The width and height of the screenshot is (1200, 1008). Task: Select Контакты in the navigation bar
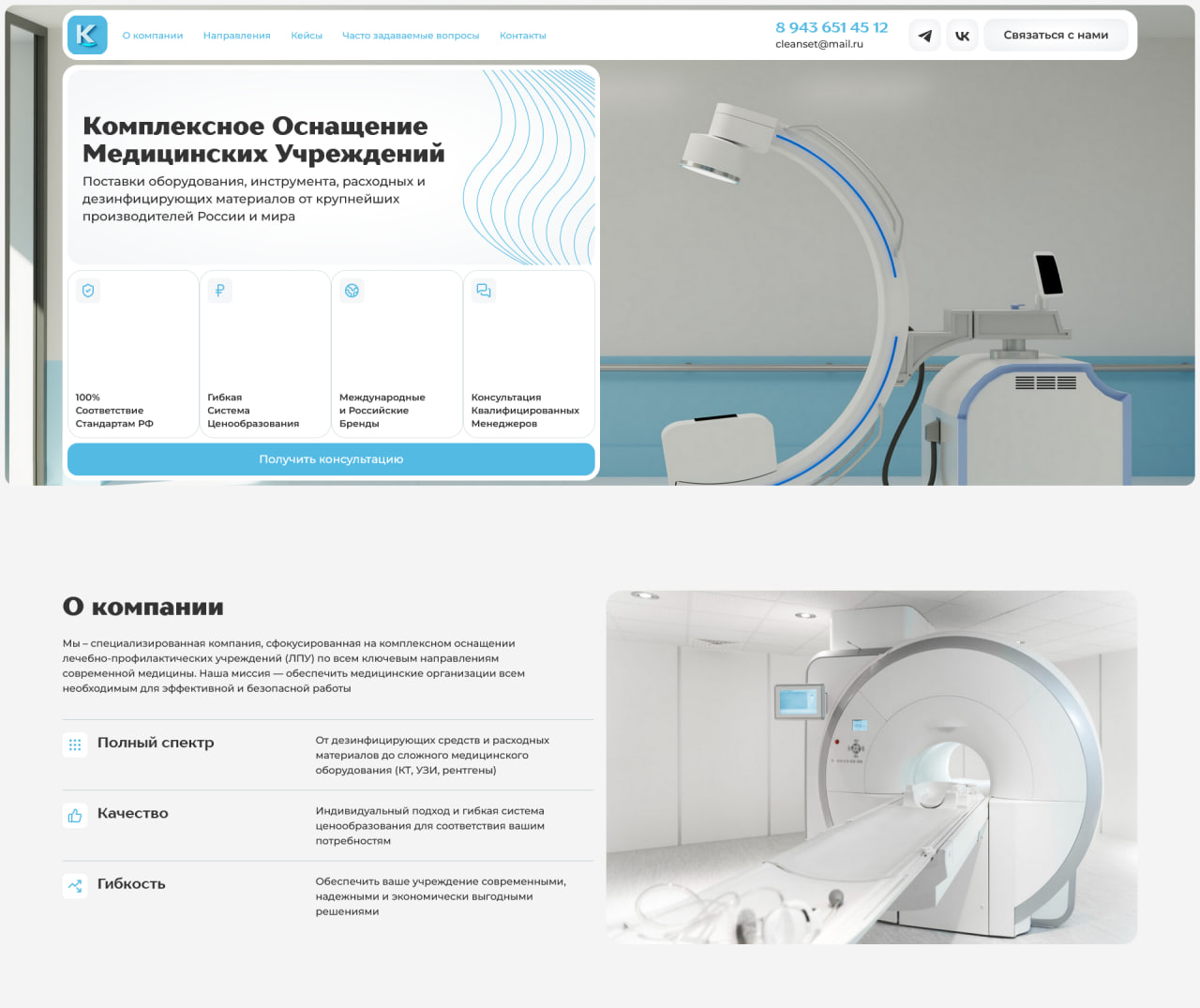(x=522, y=36)
